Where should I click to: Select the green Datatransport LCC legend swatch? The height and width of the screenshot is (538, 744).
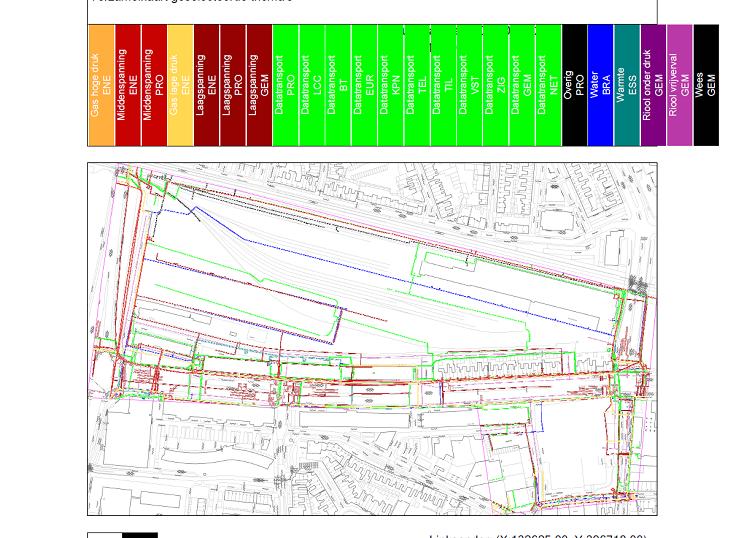(312, 85)
